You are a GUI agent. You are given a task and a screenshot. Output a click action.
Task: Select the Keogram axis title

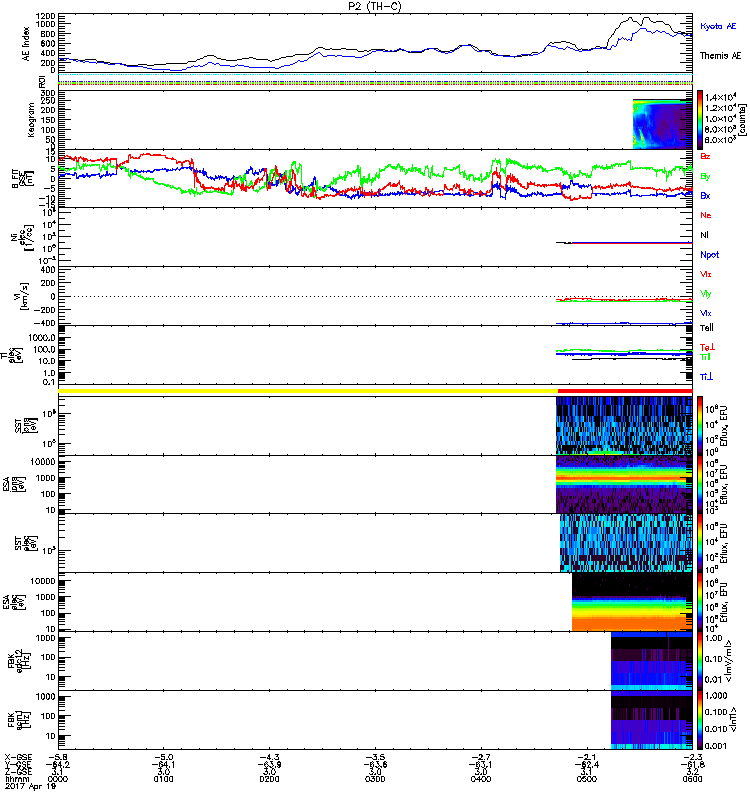coord(31,120)
